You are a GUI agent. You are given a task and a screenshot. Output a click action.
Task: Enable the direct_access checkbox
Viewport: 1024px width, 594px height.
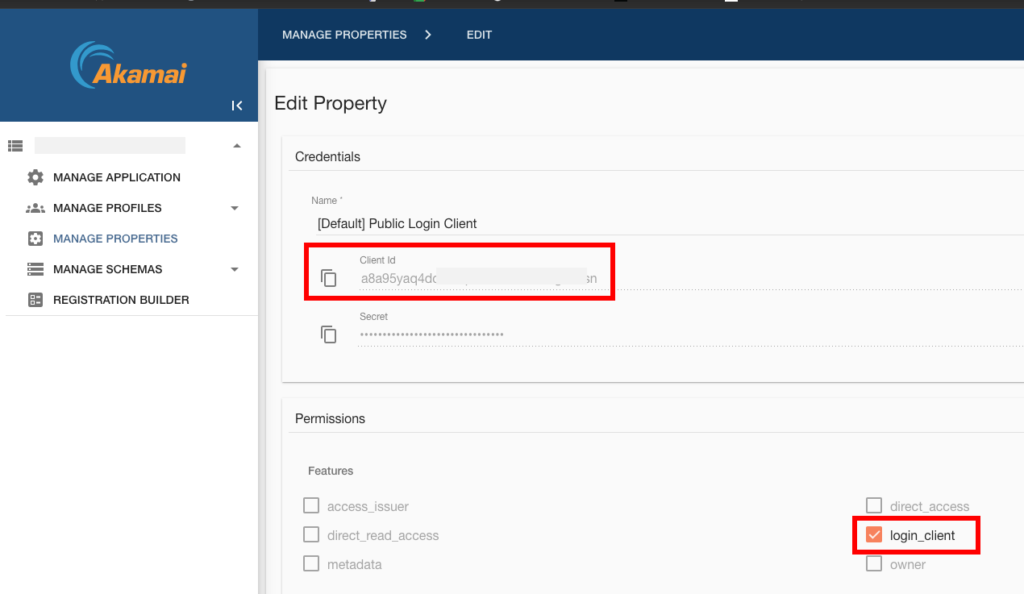874,506
